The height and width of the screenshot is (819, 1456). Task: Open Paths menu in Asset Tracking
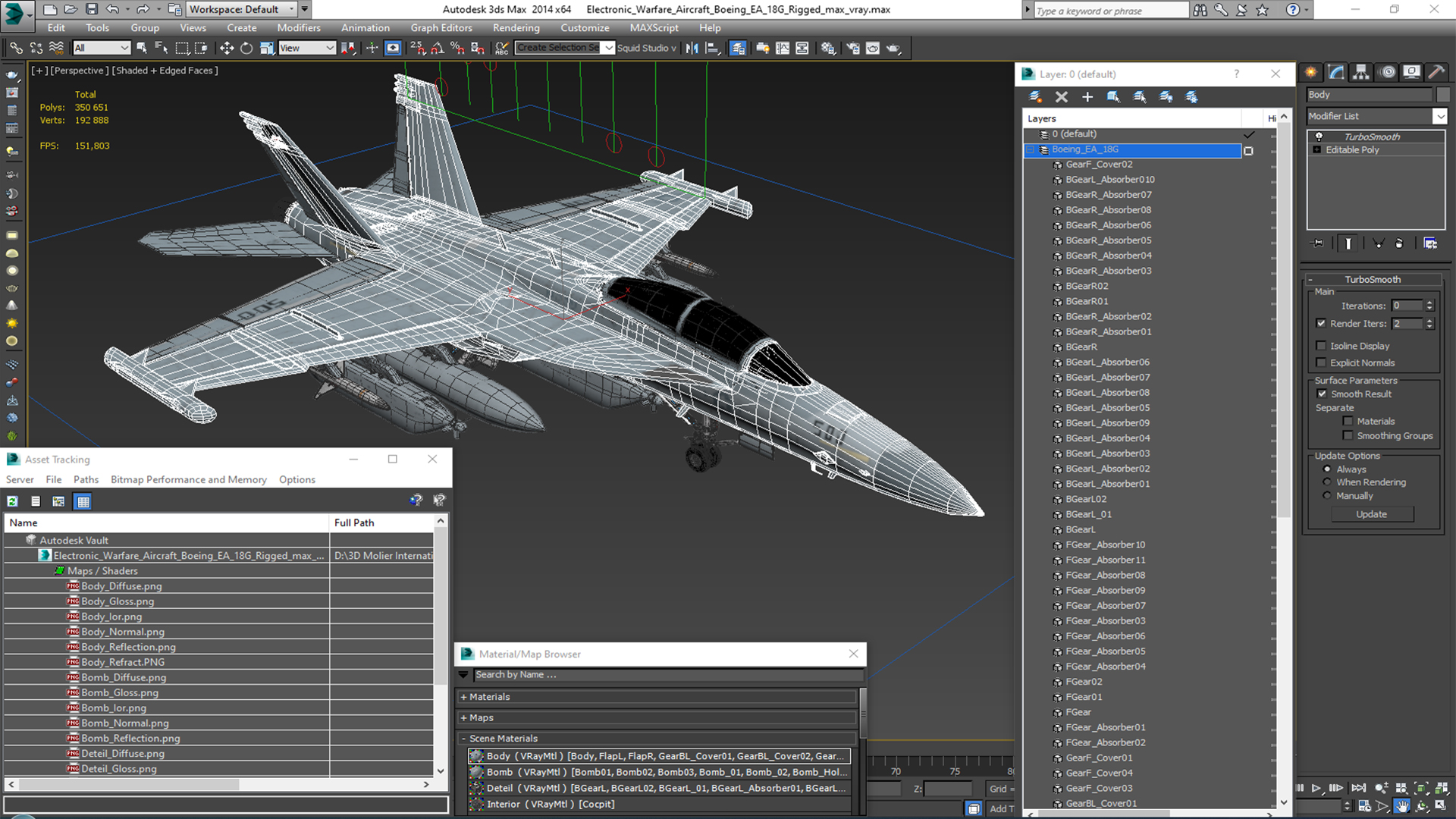[x=86, y=479]
